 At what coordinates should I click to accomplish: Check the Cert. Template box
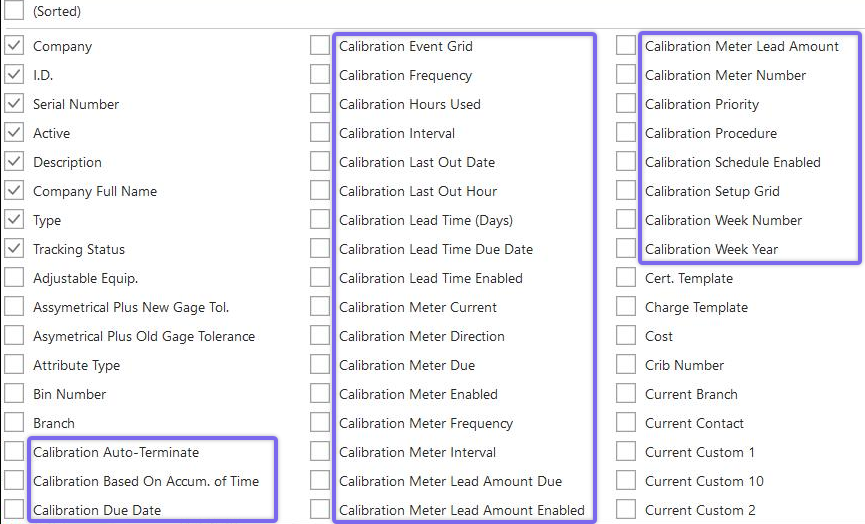coord(625,278)
